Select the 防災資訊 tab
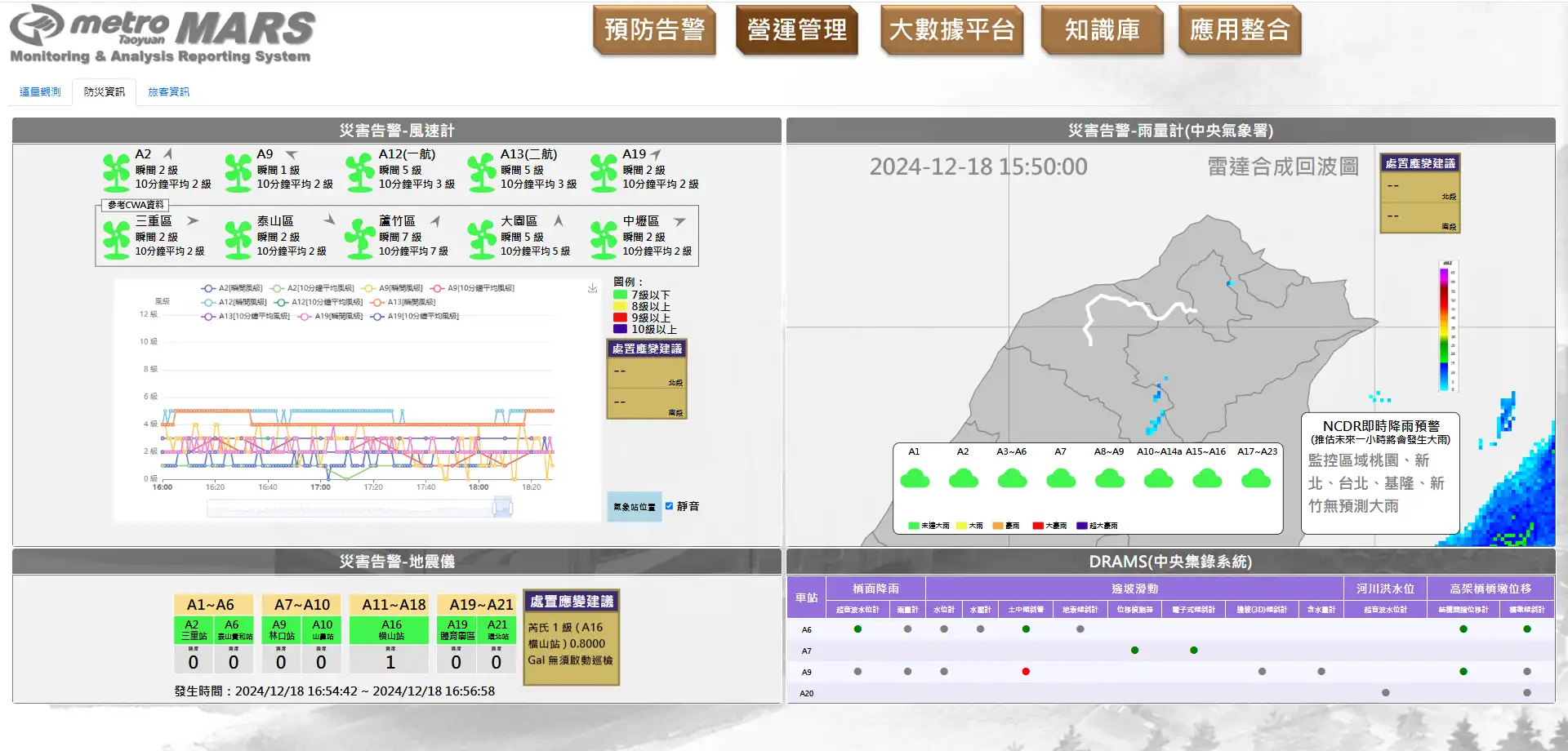1568x751 pixels. [x=105, y=91]
